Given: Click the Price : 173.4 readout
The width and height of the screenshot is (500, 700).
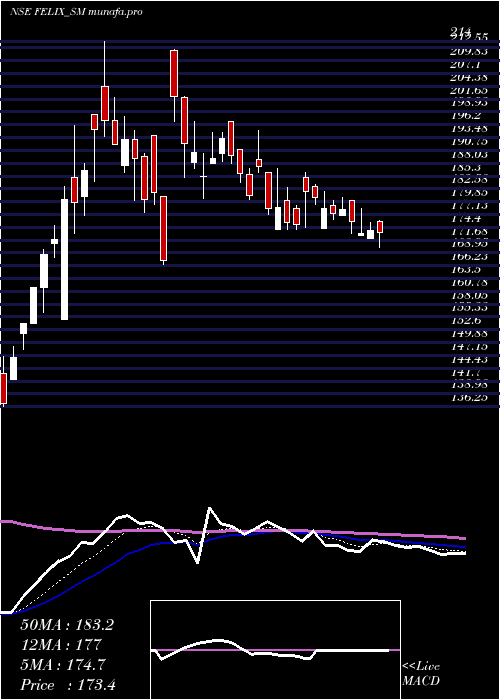Looking at the screenshot, I should [x=68, y=685].
